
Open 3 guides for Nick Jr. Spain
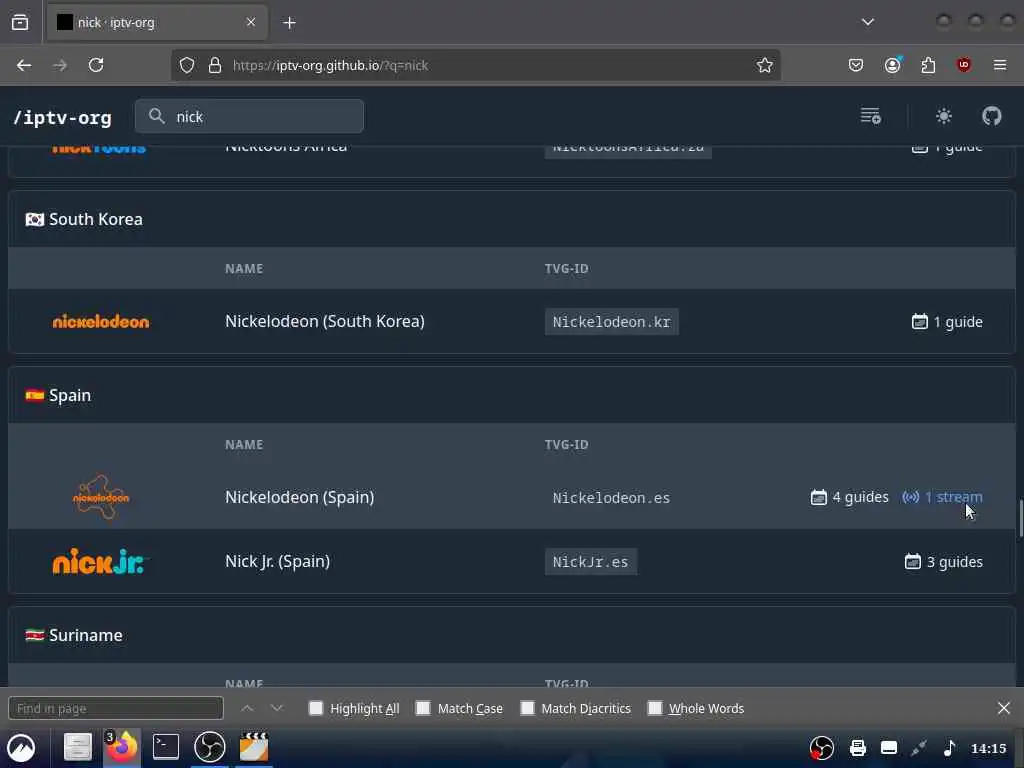point(944,562)
